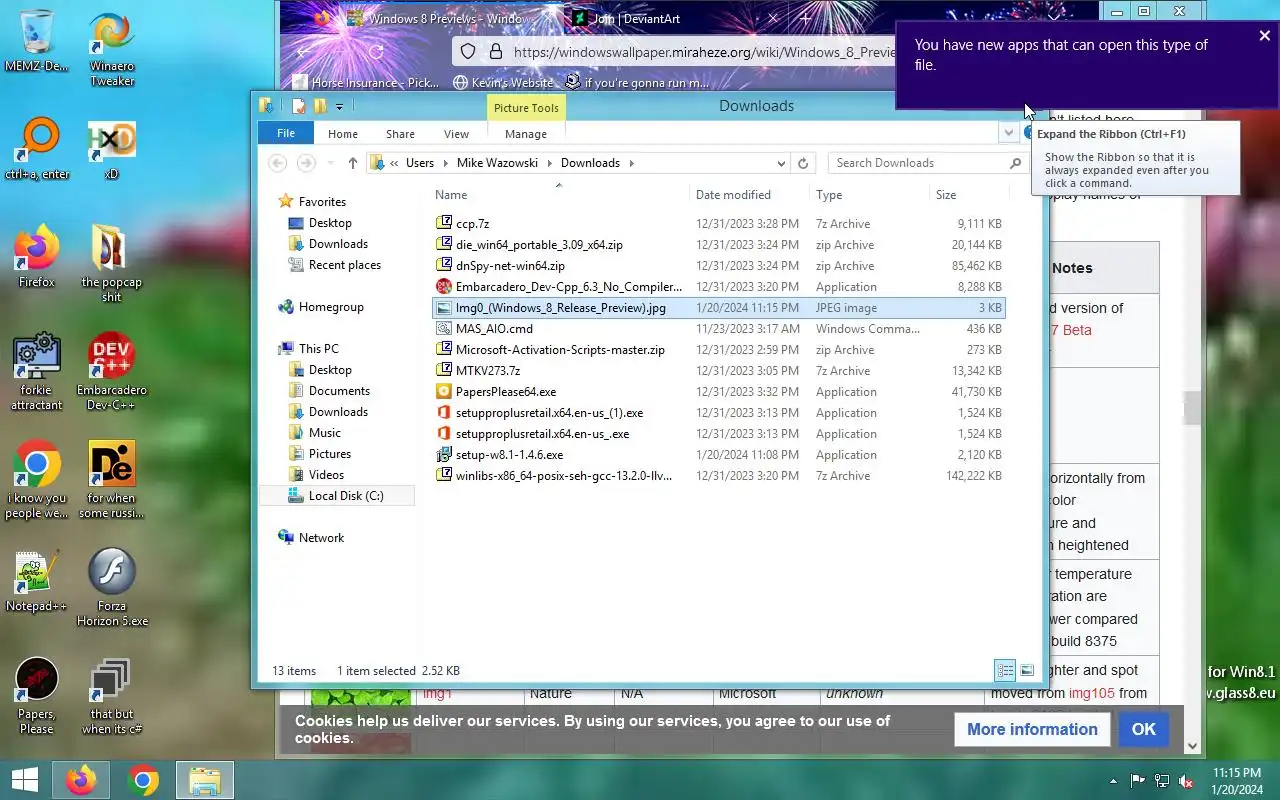
Task: Switch to the Home ribbon tab
Action: (343, 134)
